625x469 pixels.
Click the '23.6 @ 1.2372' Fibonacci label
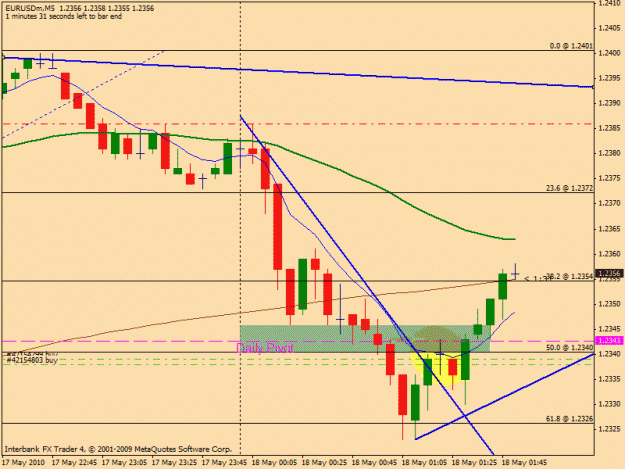tap(569, 188)
